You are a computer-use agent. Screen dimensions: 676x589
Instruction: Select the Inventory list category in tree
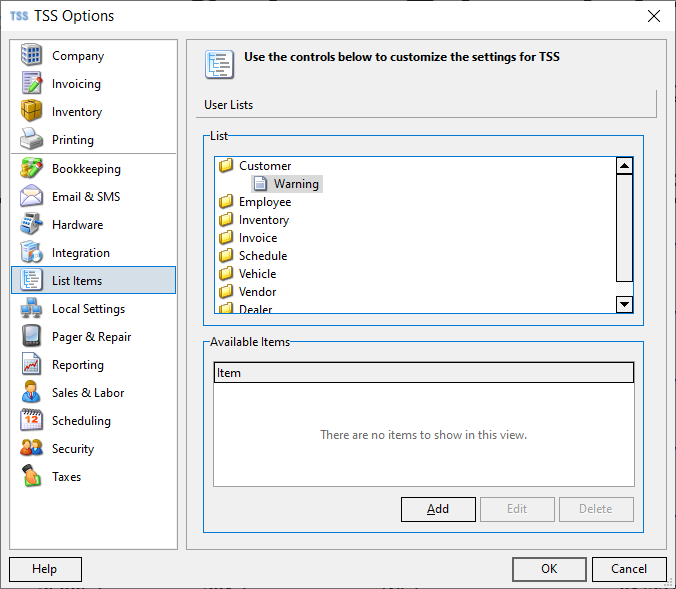pos(264,220)
